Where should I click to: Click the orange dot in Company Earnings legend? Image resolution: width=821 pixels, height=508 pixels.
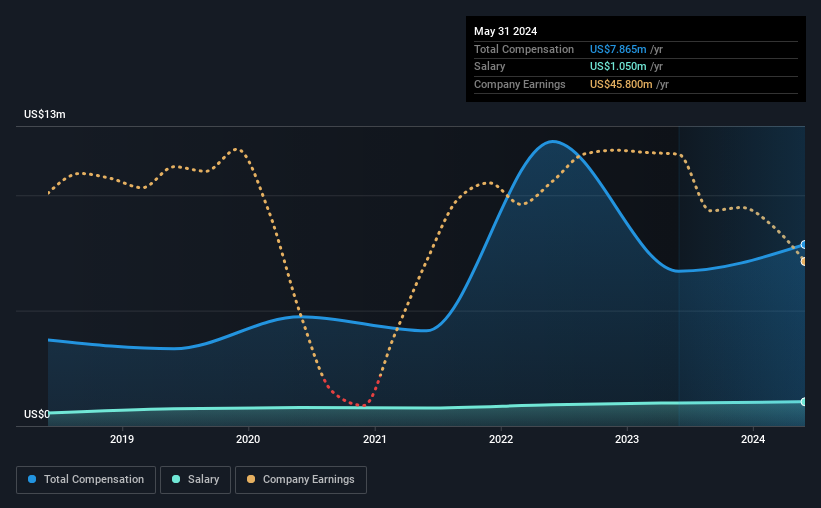point(251,479)
